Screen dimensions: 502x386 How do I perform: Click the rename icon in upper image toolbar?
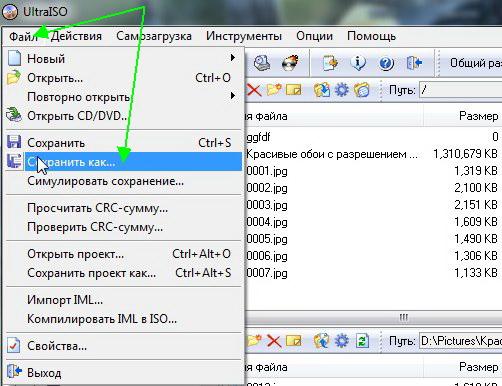tap(293, 90)
